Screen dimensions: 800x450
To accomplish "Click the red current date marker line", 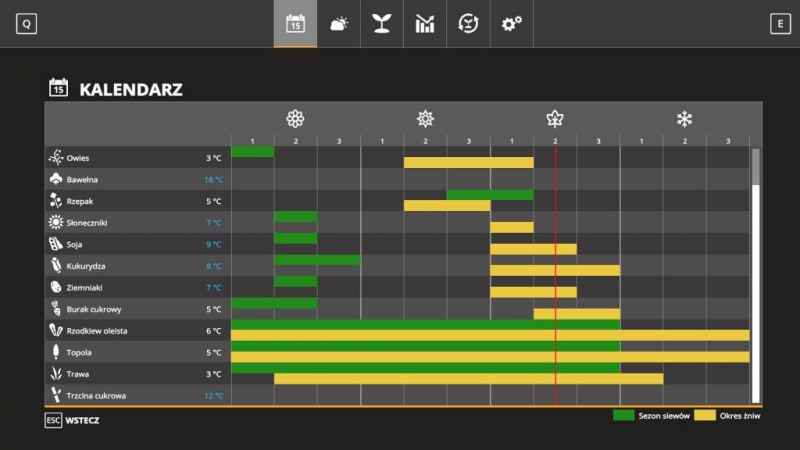I will click(555, 270).
